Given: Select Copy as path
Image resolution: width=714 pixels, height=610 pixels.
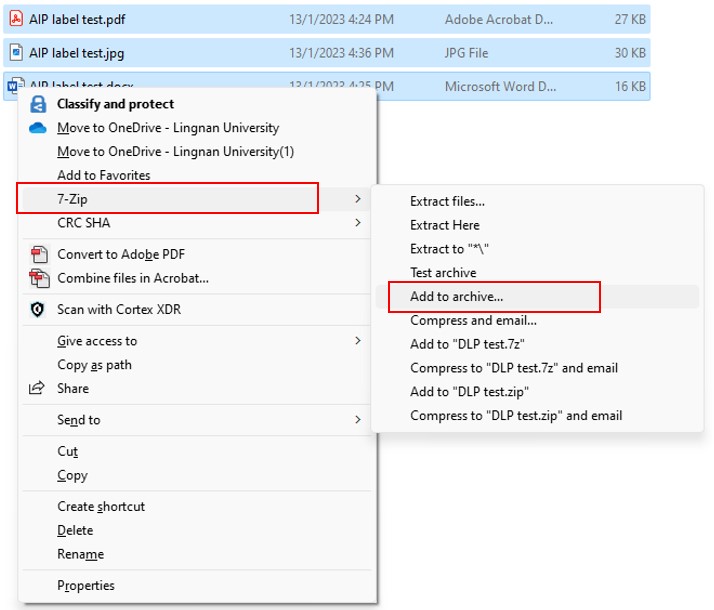Looking at the screenshot, I should click(94, 365).
